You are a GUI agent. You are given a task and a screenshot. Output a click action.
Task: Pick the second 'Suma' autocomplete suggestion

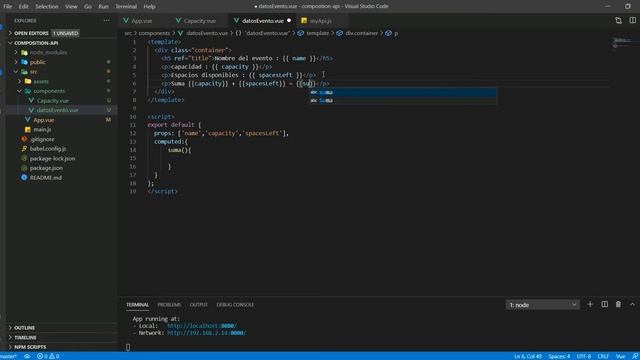pos(403,100)
